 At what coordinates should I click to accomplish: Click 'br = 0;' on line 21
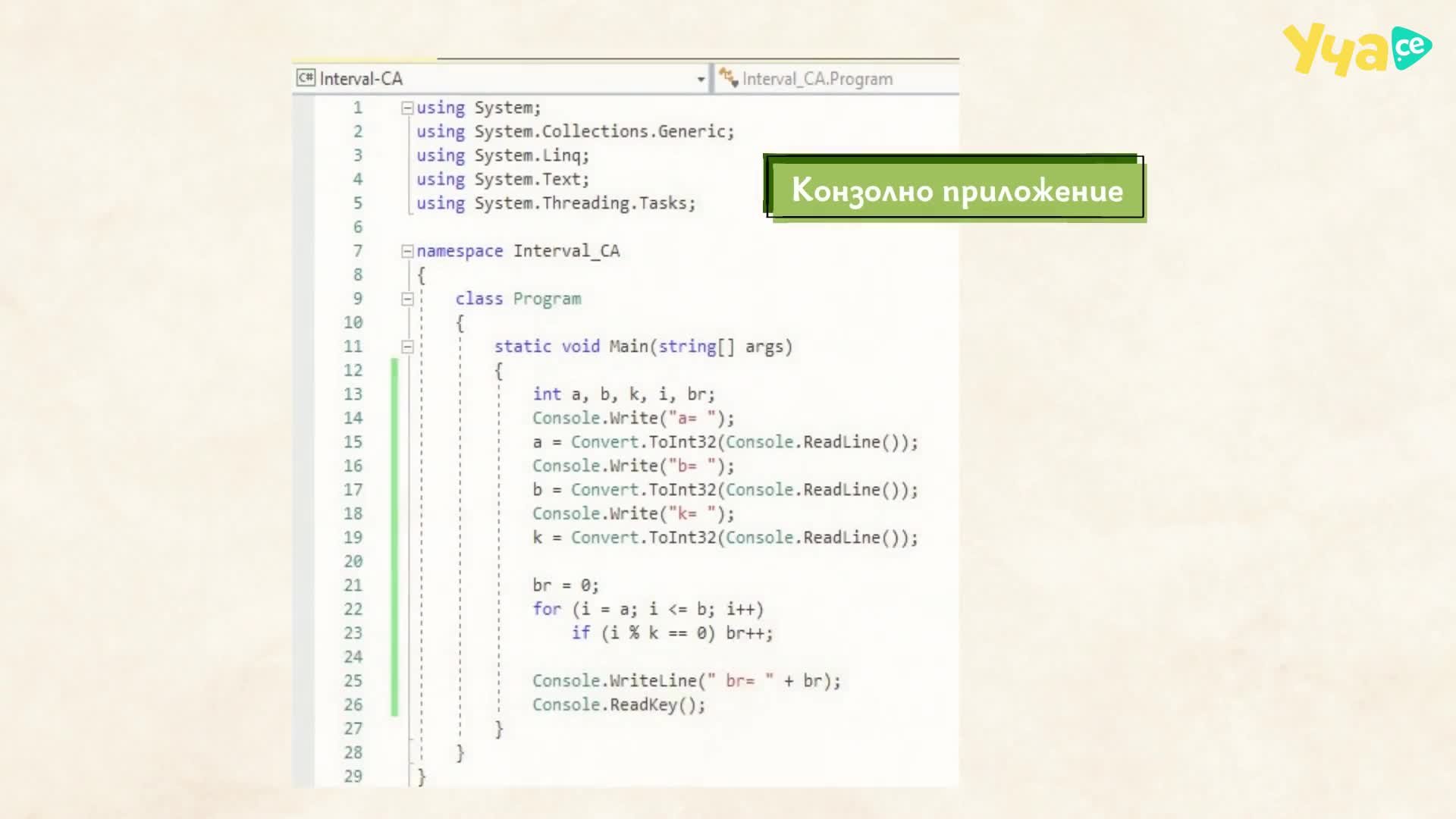coord(566,585)
